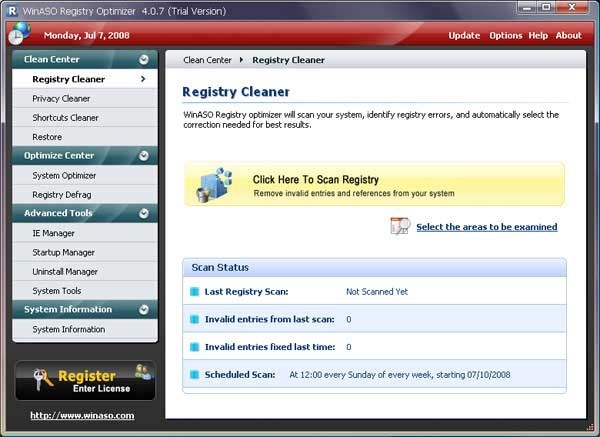Open the Restore page
Viewport: 600px width, 437px height.
[x=85, y=137]
